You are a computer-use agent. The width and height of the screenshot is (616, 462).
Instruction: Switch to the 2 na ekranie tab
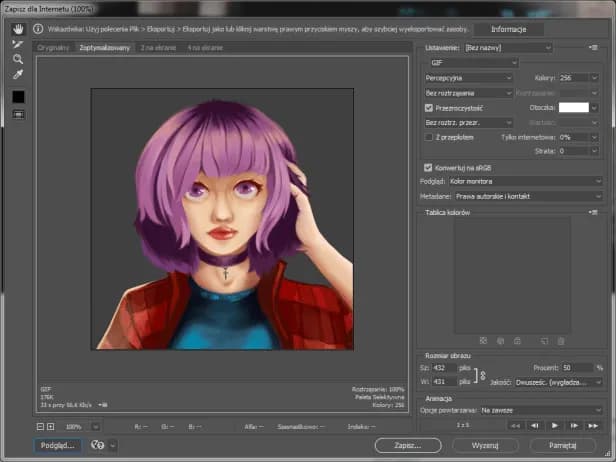pos(159,47)
